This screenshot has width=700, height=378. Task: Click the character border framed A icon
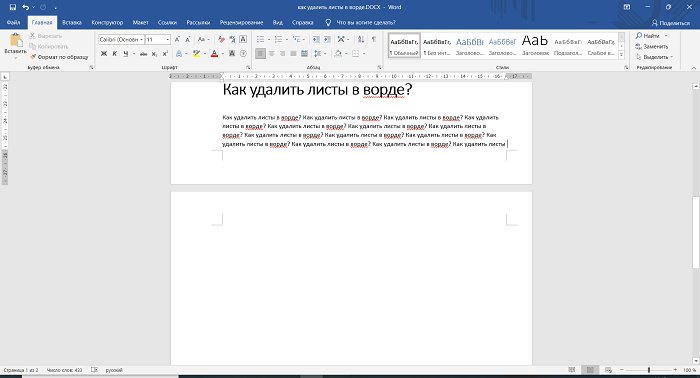[x=243, y=40]
